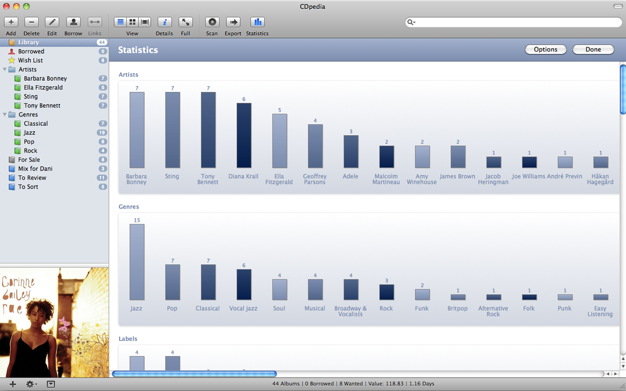Click the Jazz genre bar
This screenshot has width=626, height=391.
click(137, 262)
